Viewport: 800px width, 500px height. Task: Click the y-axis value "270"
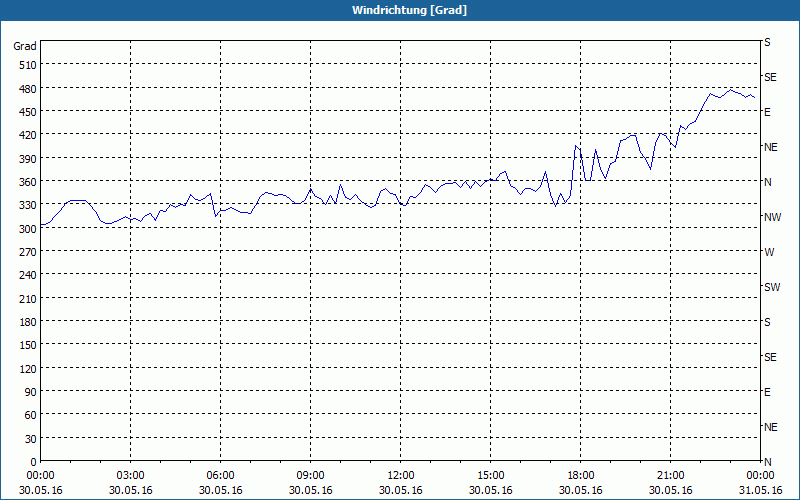[28, 252]
